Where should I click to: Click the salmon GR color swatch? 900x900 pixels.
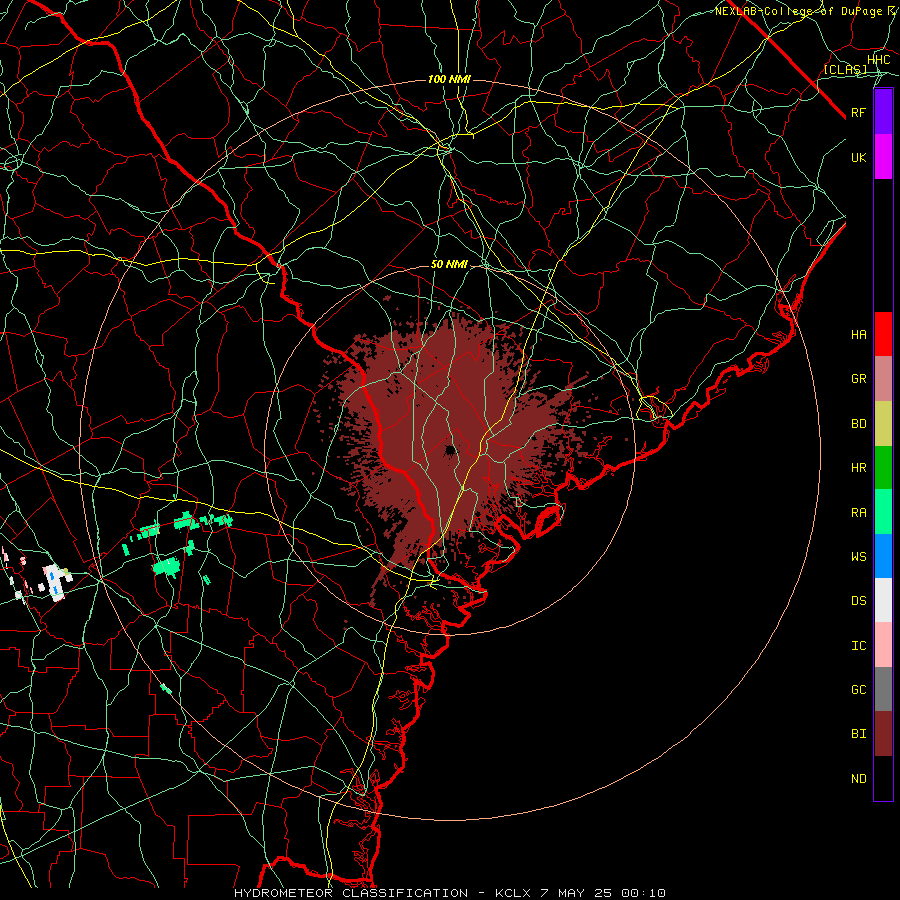[883, 379]
